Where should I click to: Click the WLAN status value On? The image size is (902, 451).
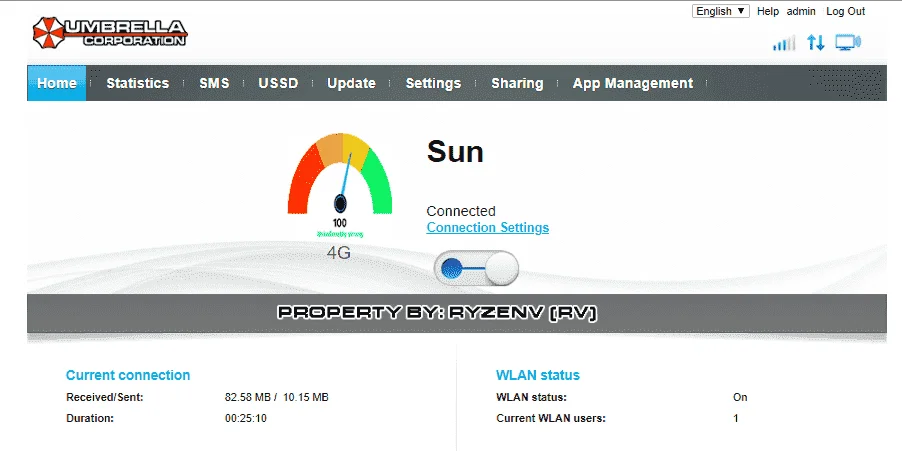pos(740,397)
